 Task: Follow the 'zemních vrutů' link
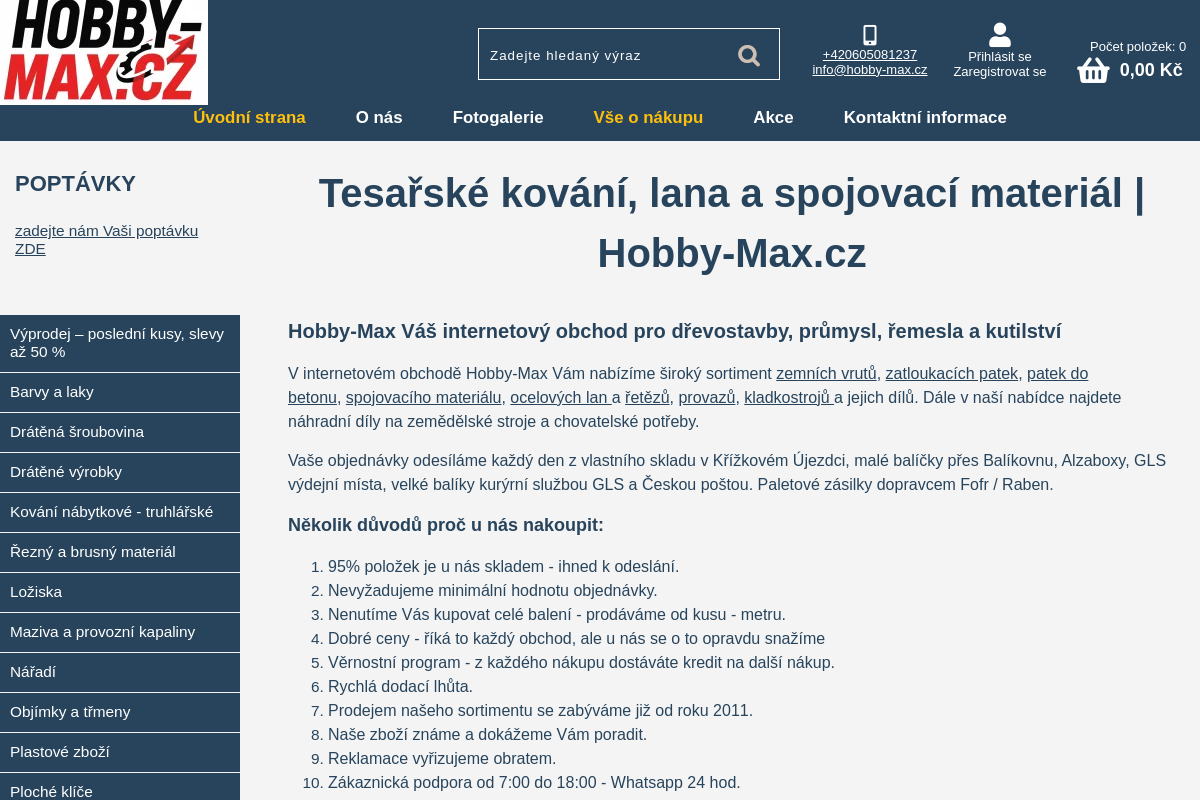[x=826, y=373]
